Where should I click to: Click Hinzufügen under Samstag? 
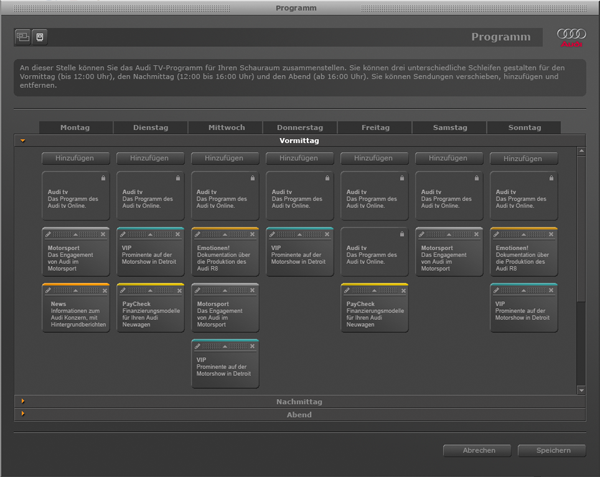click(448, 158)
